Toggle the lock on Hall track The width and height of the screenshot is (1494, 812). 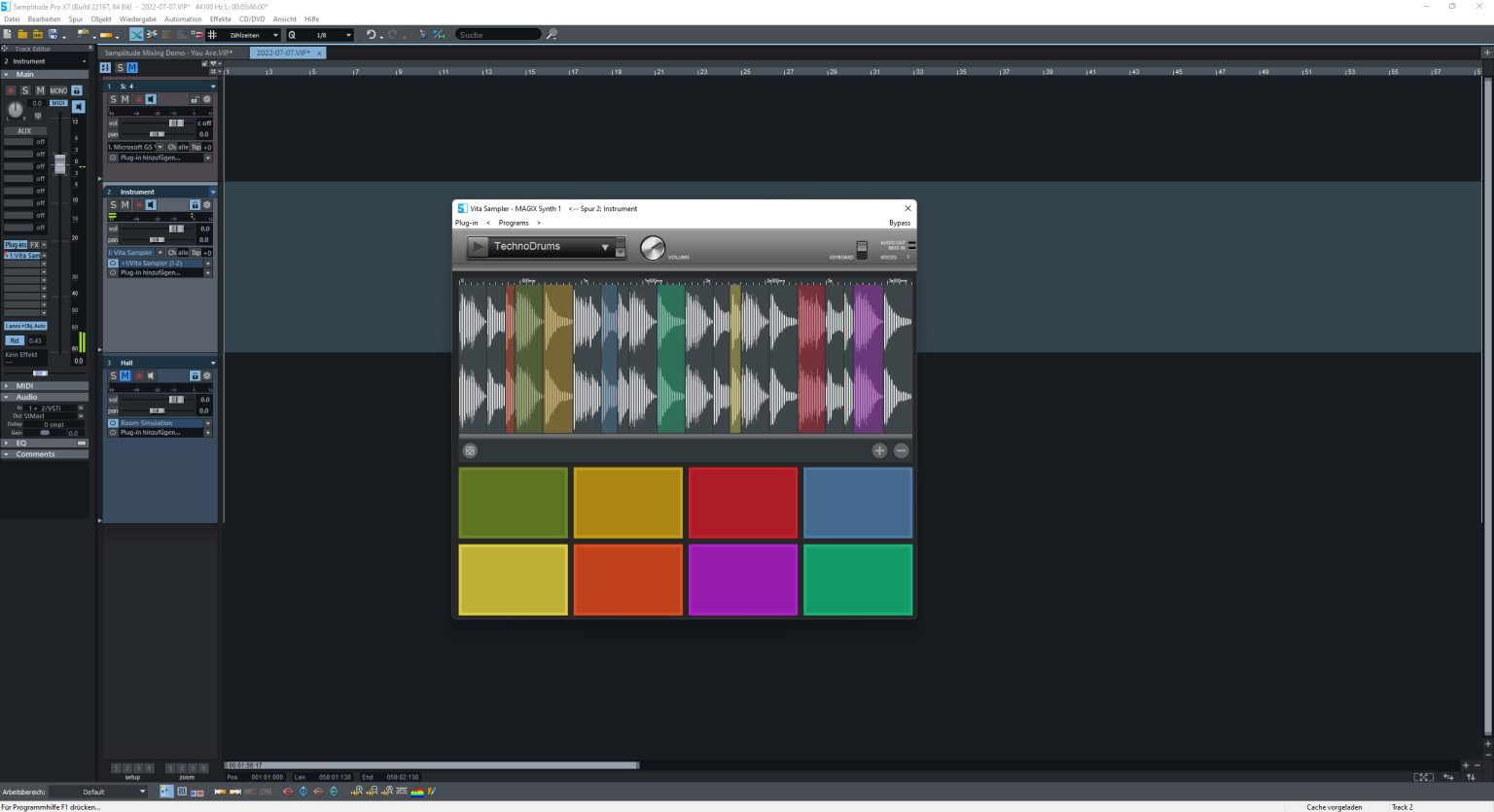click(x=195, y=375)
